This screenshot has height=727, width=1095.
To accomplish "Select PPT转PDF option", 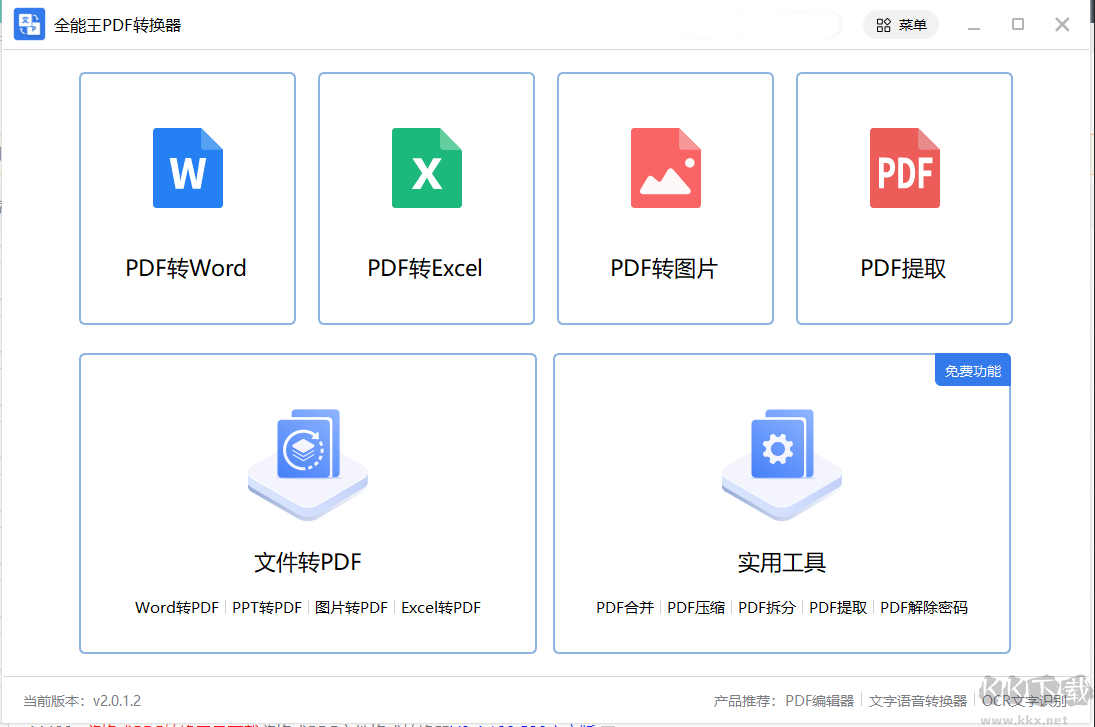I will point(269,607).
